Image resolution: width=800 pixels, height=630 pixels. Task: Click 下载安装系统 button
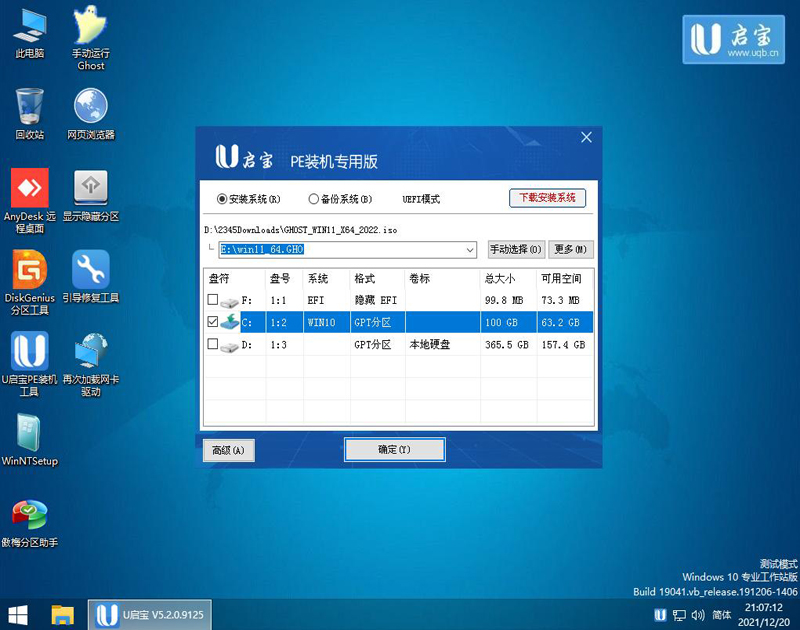[547, 198]
